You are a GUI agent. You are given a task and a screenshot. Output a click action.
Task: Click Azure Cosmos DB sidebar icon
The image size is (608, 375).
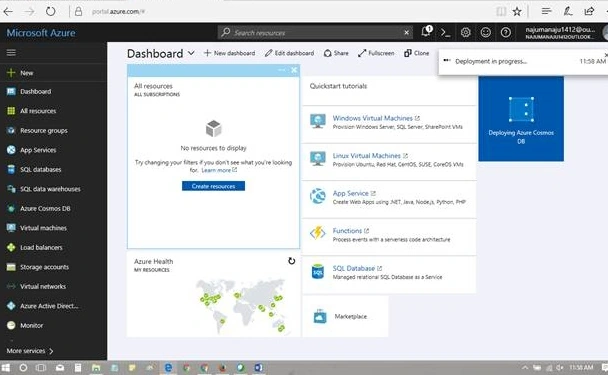click(11, 208)
